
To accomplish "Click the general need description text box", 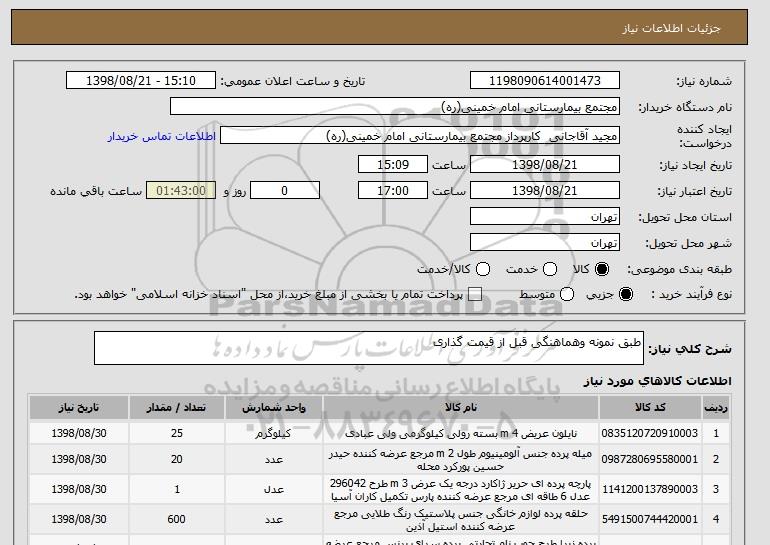I will [369, 348].
